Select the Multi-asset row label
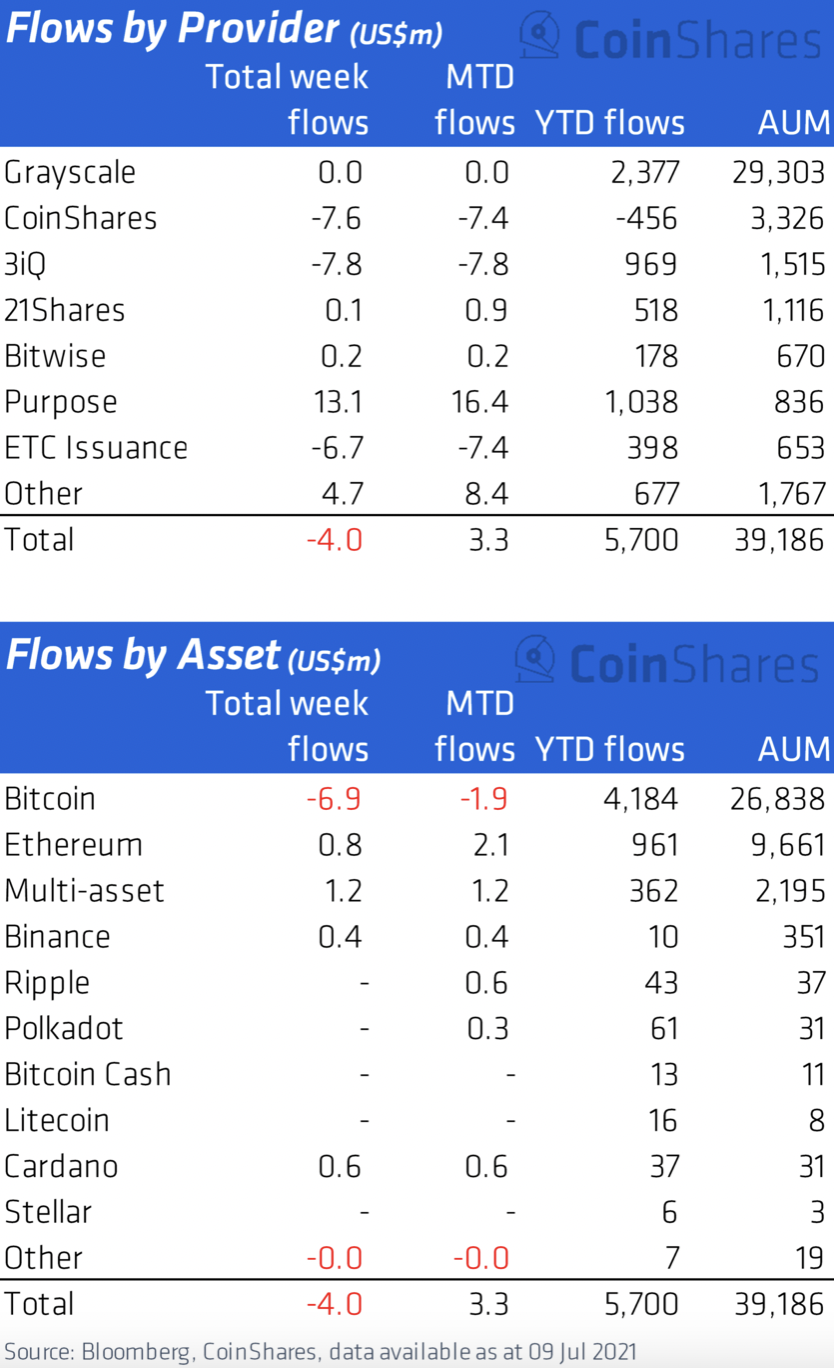The height and width of the screenshot is (1368, 834). (84, 891)
